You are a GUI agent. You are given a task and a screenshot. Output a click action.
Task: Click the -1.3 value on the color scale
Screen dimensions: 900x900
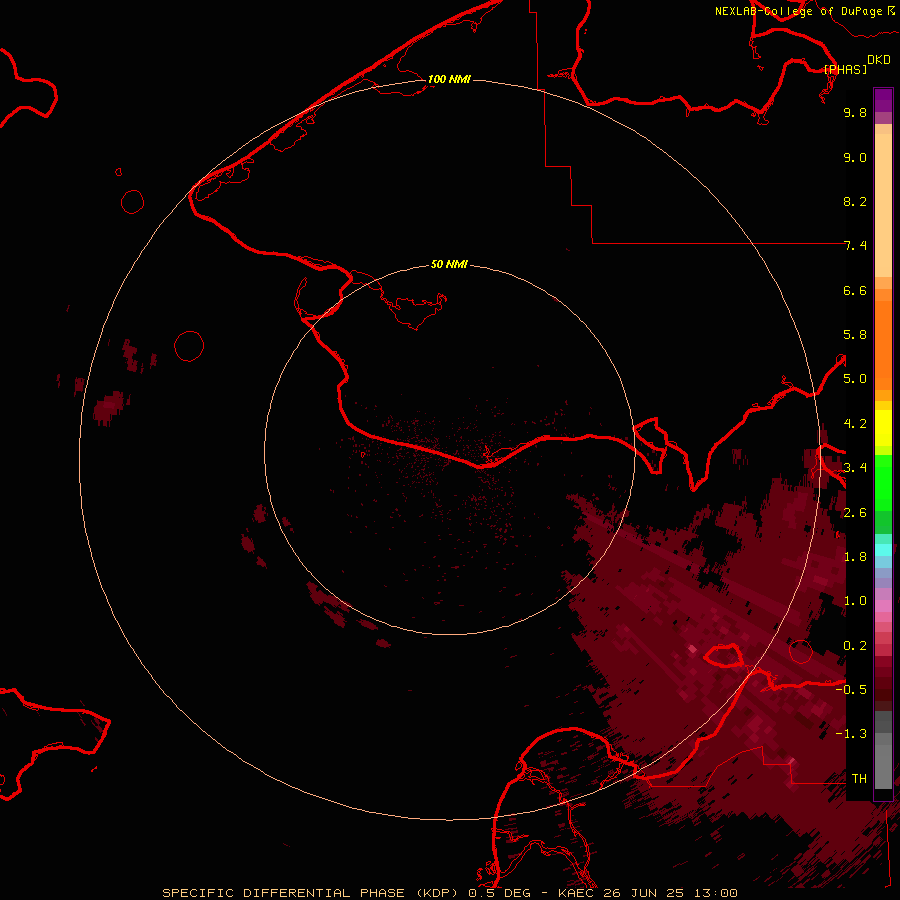point(851,734)
